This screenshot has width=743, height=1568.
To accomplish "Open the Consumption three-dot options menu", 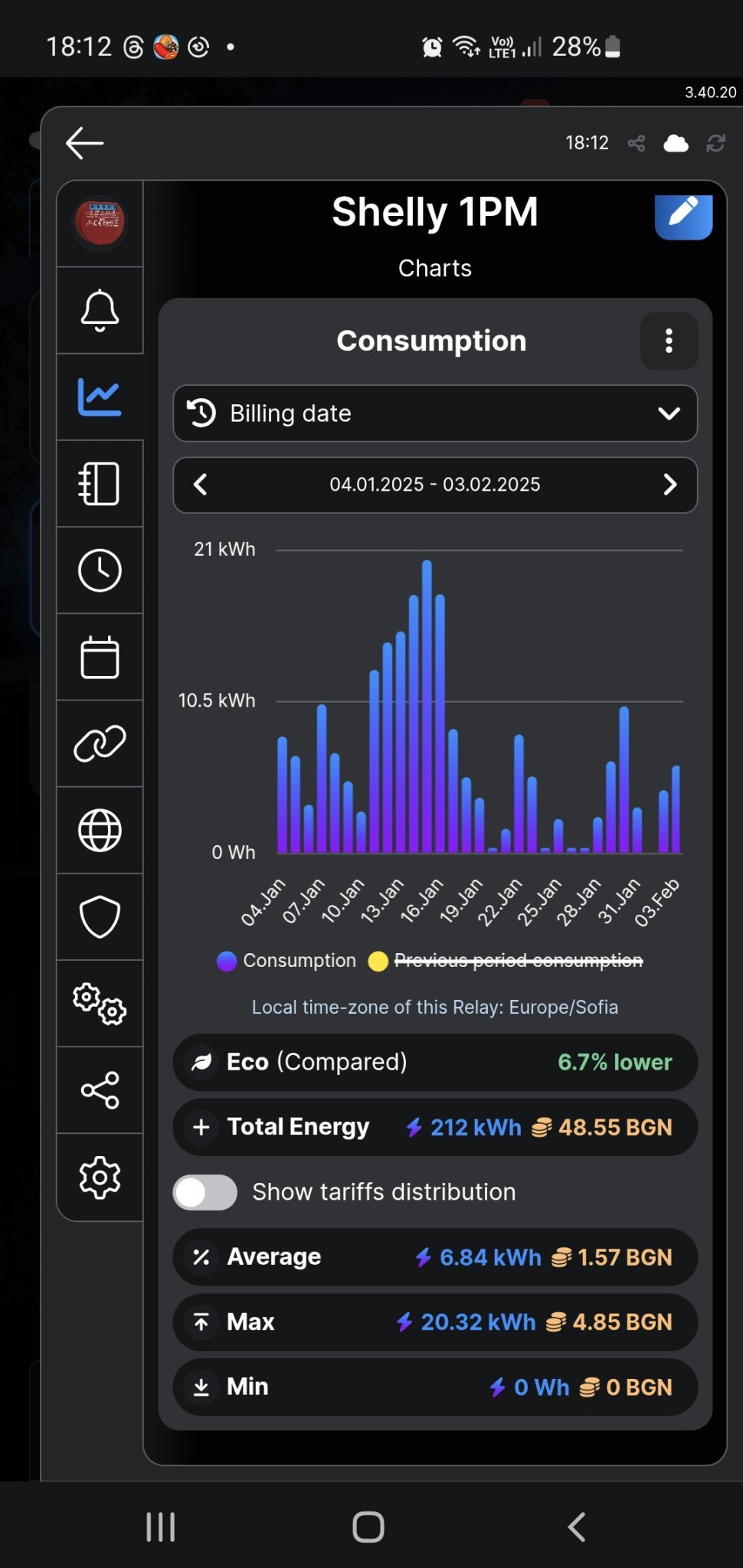I will click(669, 341).
